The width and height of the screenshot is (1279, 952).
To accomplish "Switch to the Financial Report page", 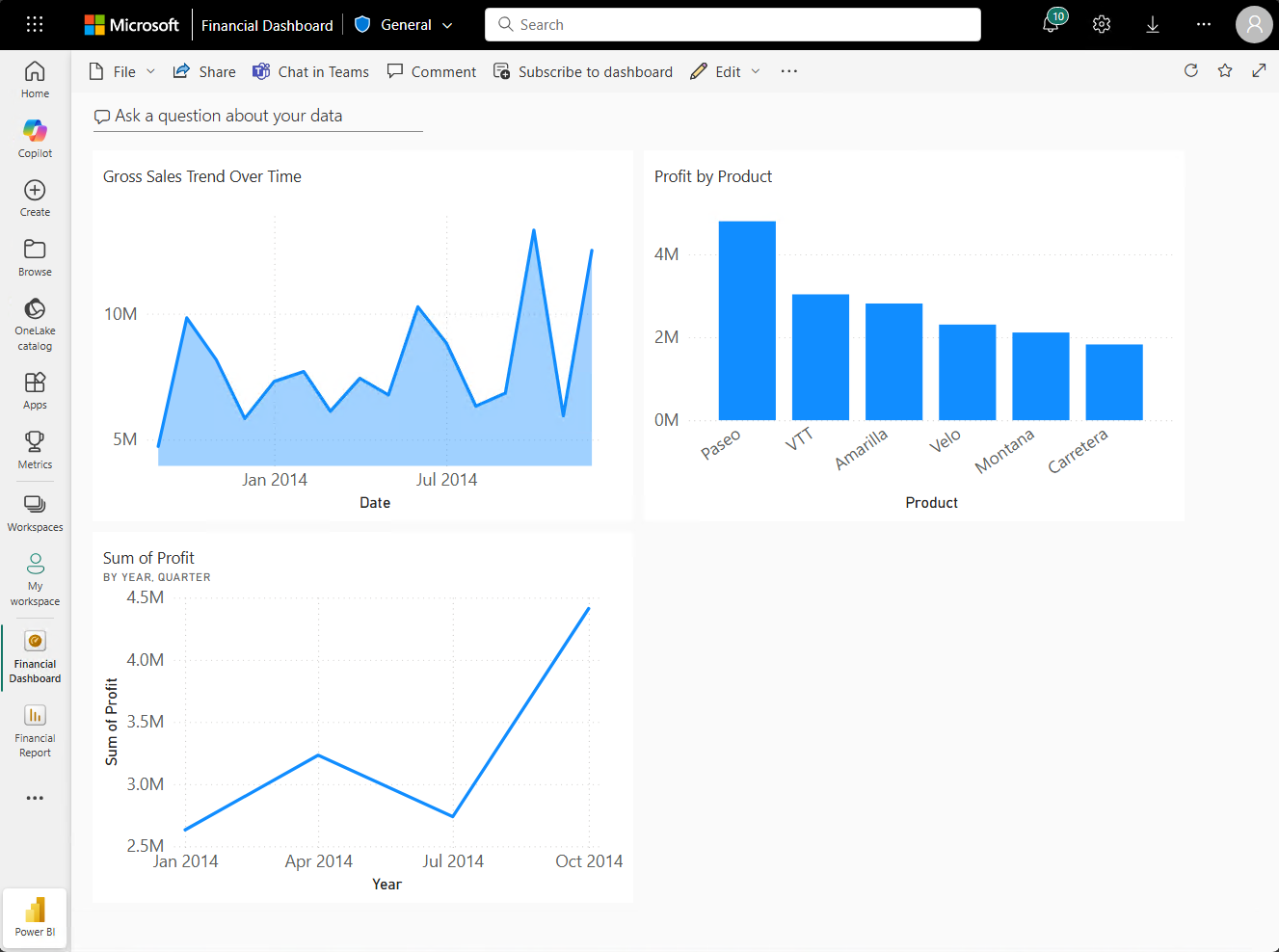I will pyautogui.click(x=35, y=729).
